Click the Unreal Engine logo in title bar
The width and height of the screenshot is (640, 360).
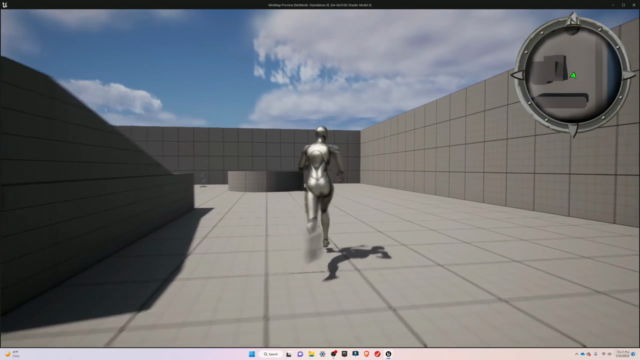pos(4,5)
